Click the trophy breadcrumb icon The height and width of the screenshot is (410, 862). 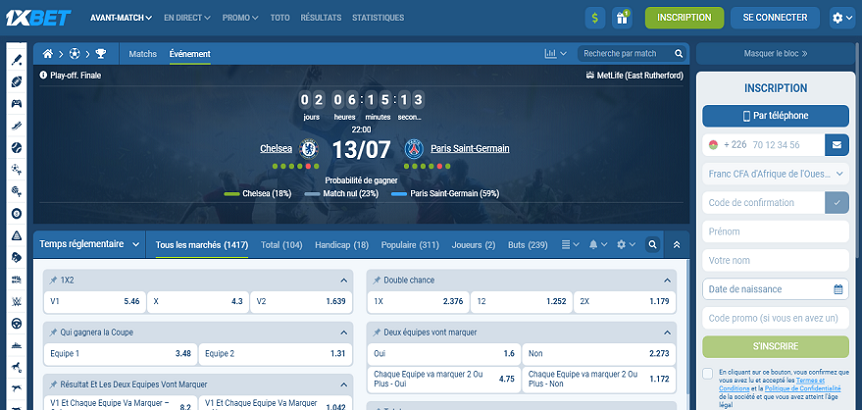[101, 54]
